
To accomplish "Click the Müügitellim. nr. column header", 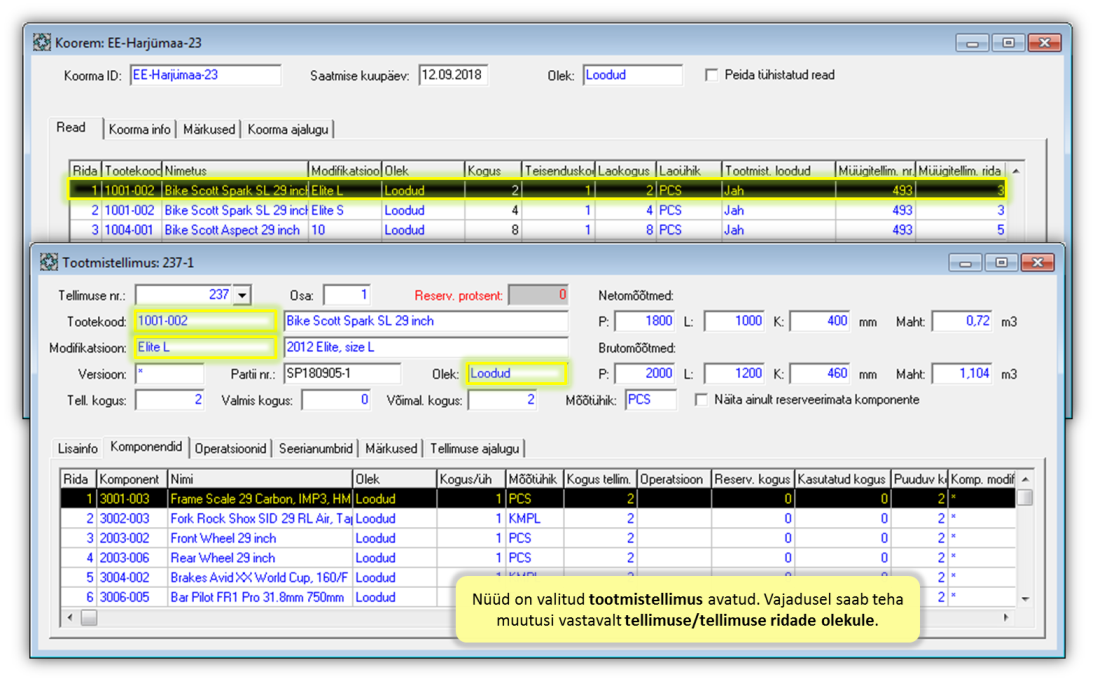I will 876,170.
